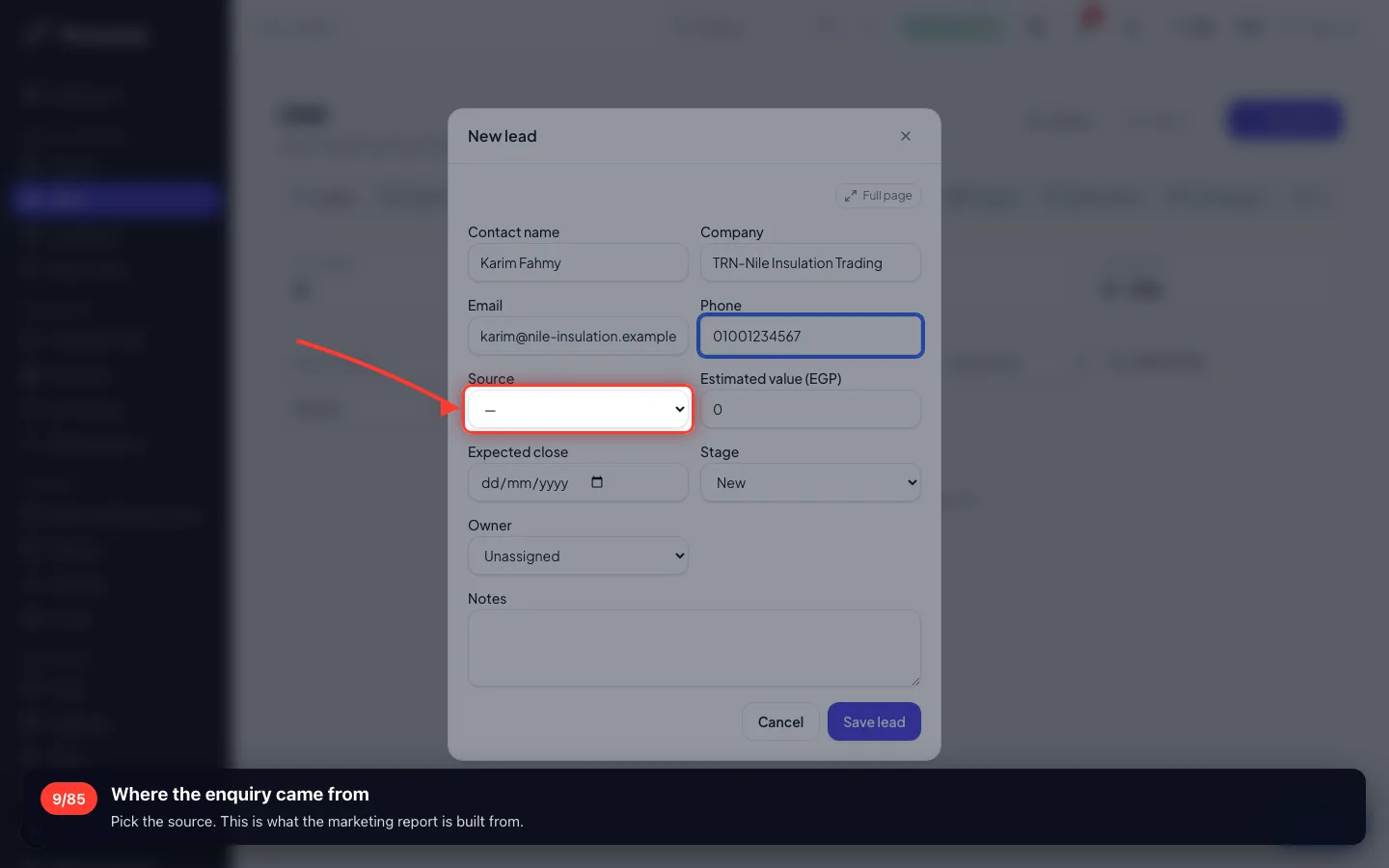The image size is (1389, 868).
Task: Click the Phone number field
Action: point(810,337)
